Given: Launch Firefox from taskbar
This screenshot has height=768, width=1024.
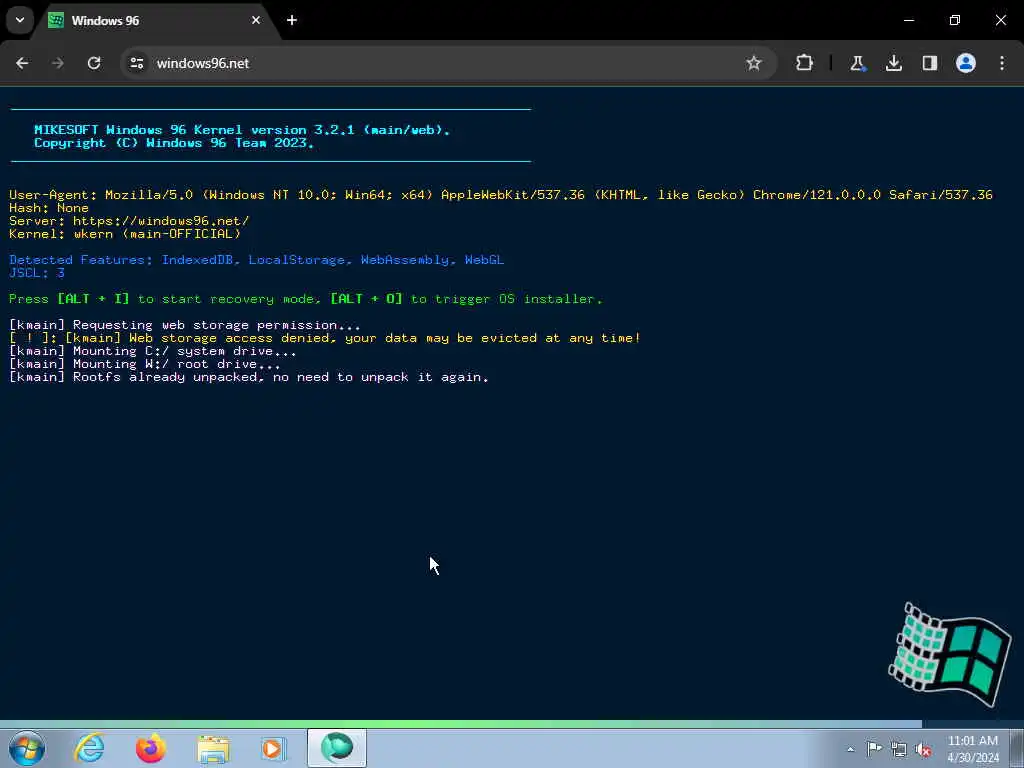Looking at the screenshot, I should [151, 748].
